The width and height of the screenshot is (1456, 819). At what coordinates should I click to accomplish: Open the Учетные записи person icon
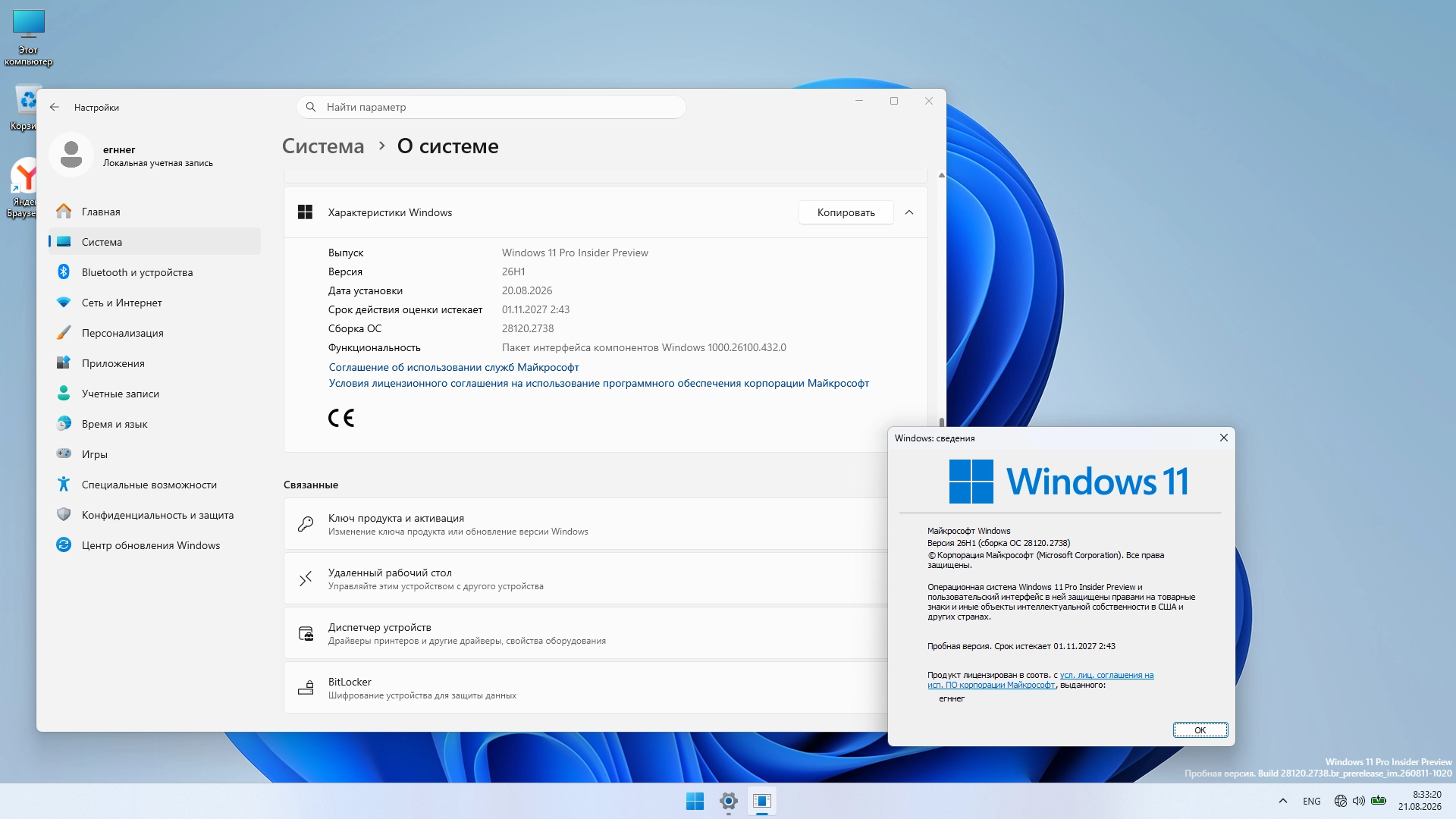tap(64, 394)
